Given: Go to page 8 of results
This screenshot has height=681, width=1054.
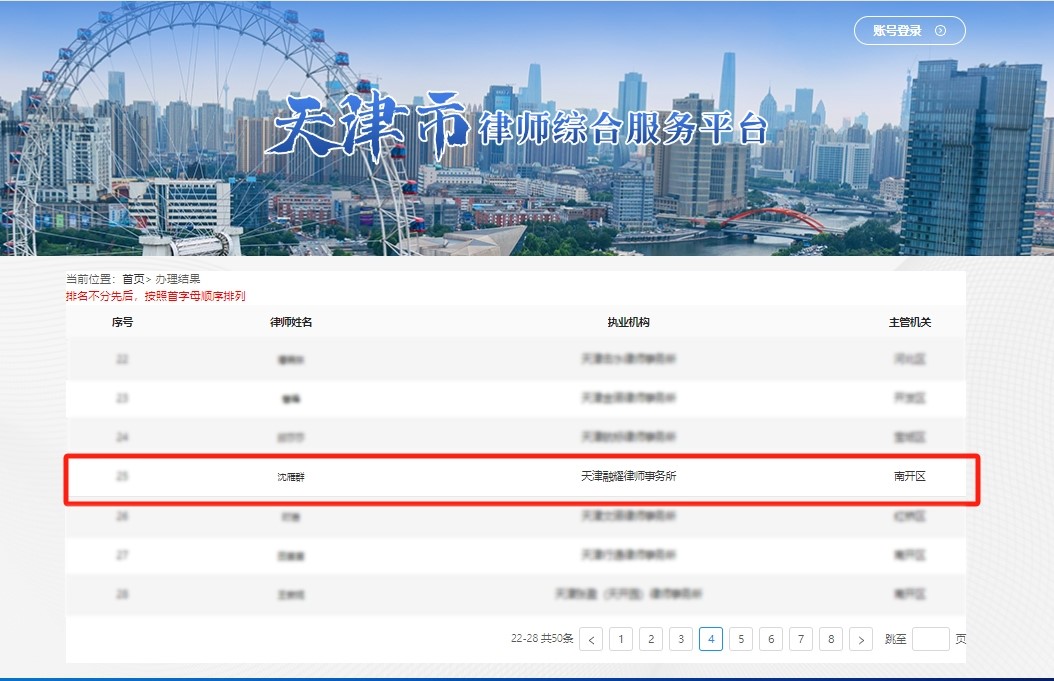Looking at the screenshot, I should click(831, 638).
